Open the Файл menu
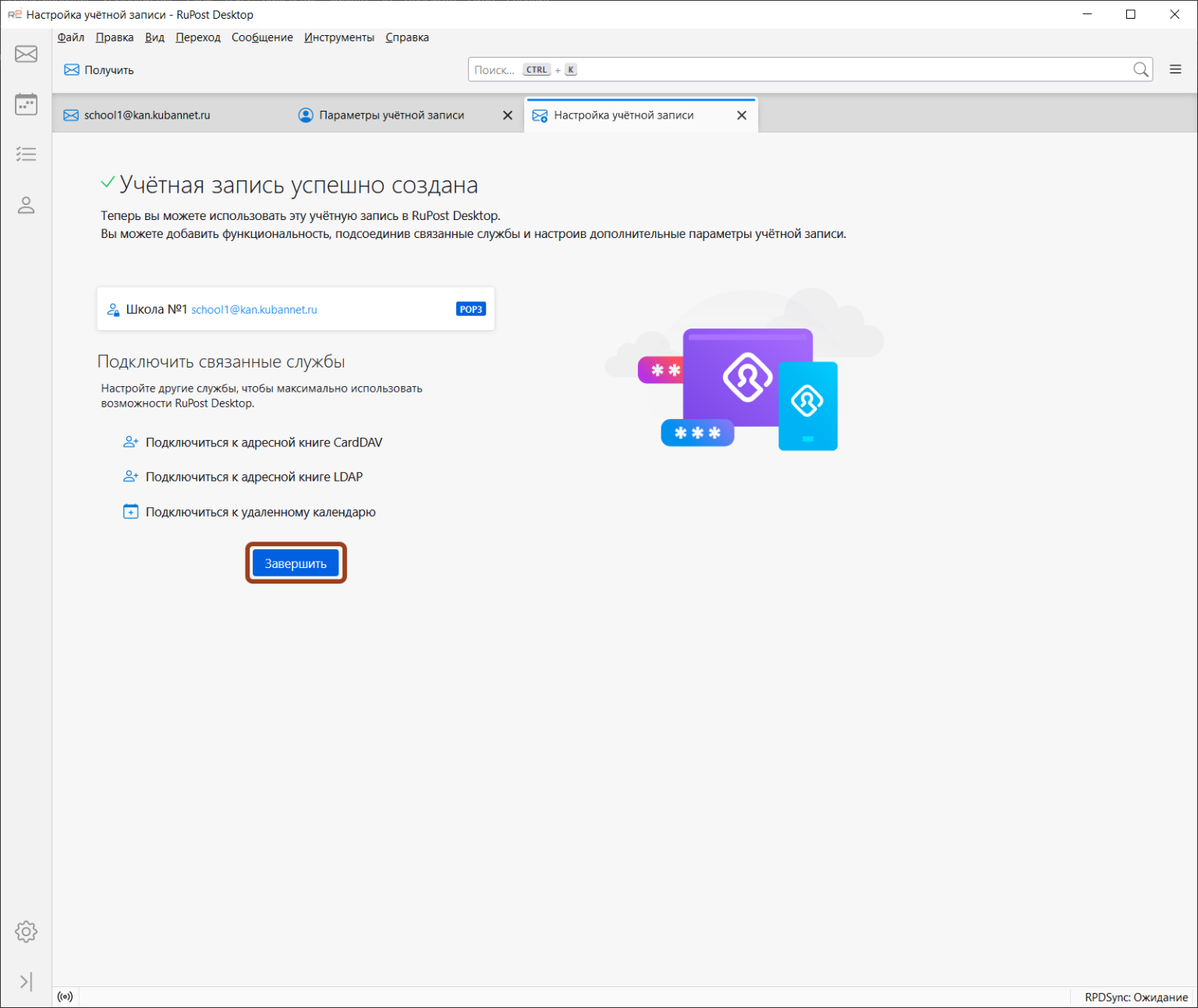 (x=71, y=37)
